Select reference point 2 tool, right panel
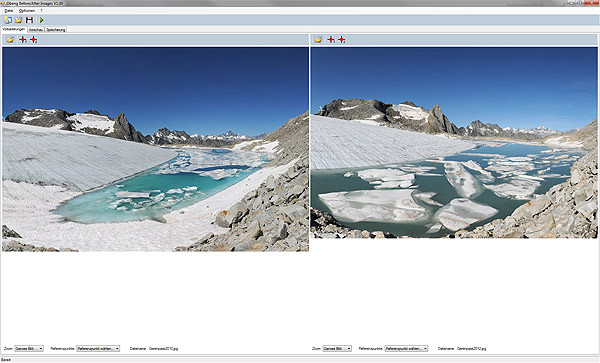This screenshot has width=600, height=363. click(342, 39)
